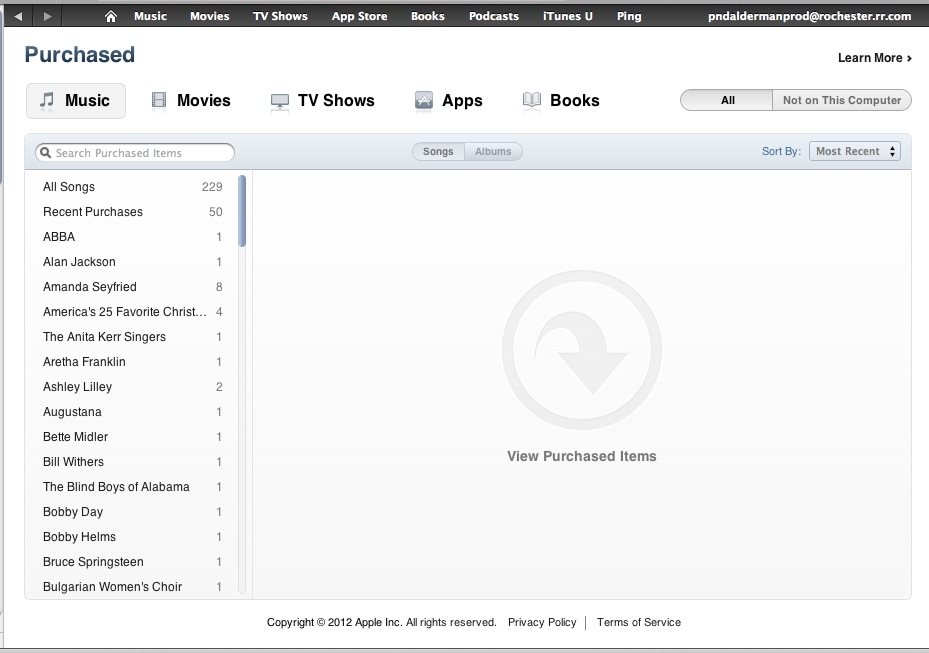Choose Amanda Seyfried from the list

point(133,287)
